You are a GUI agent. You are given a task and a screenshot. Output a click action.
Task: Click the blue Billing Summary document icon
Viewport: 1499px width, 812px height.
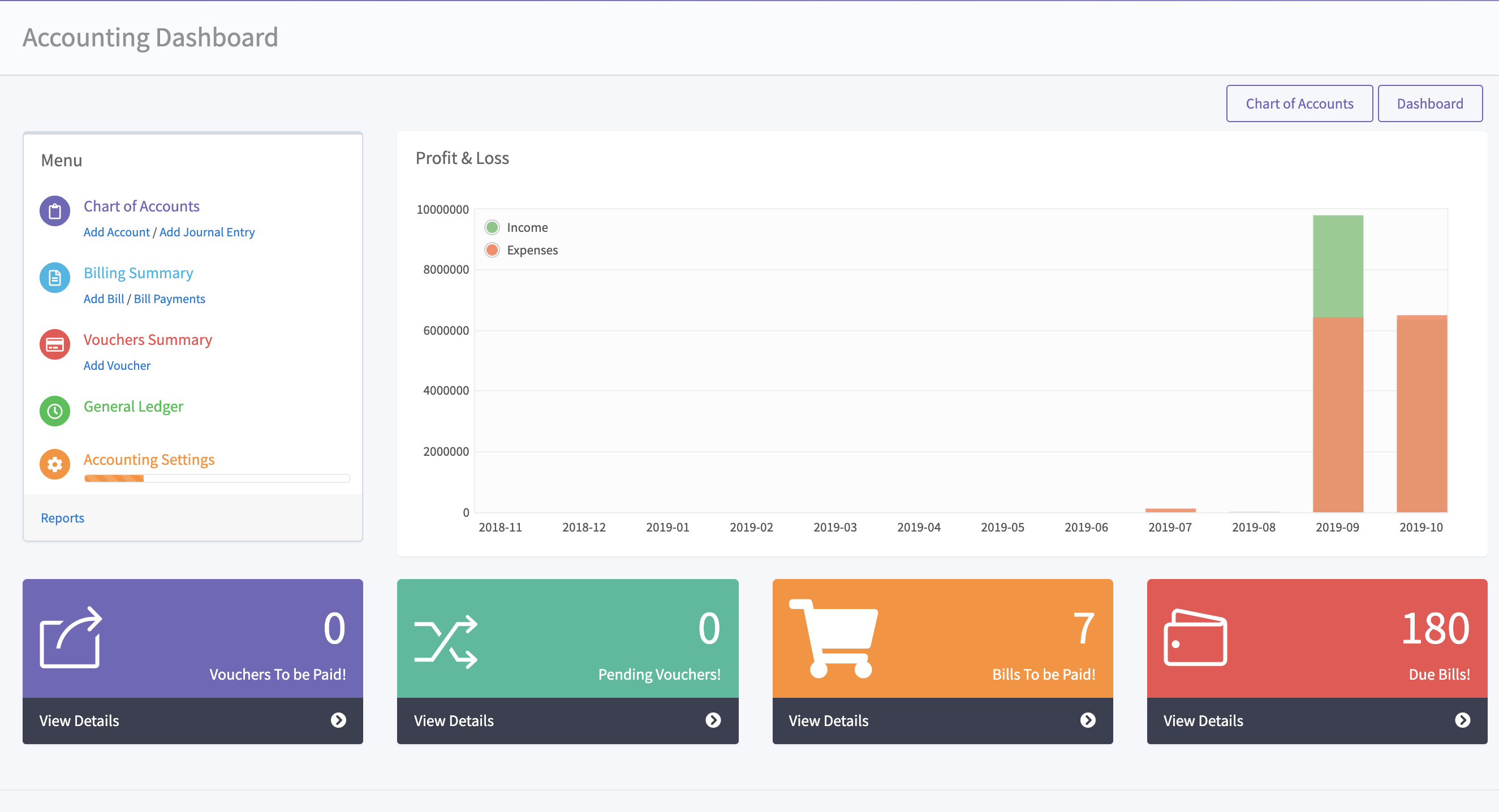(55, 278)
